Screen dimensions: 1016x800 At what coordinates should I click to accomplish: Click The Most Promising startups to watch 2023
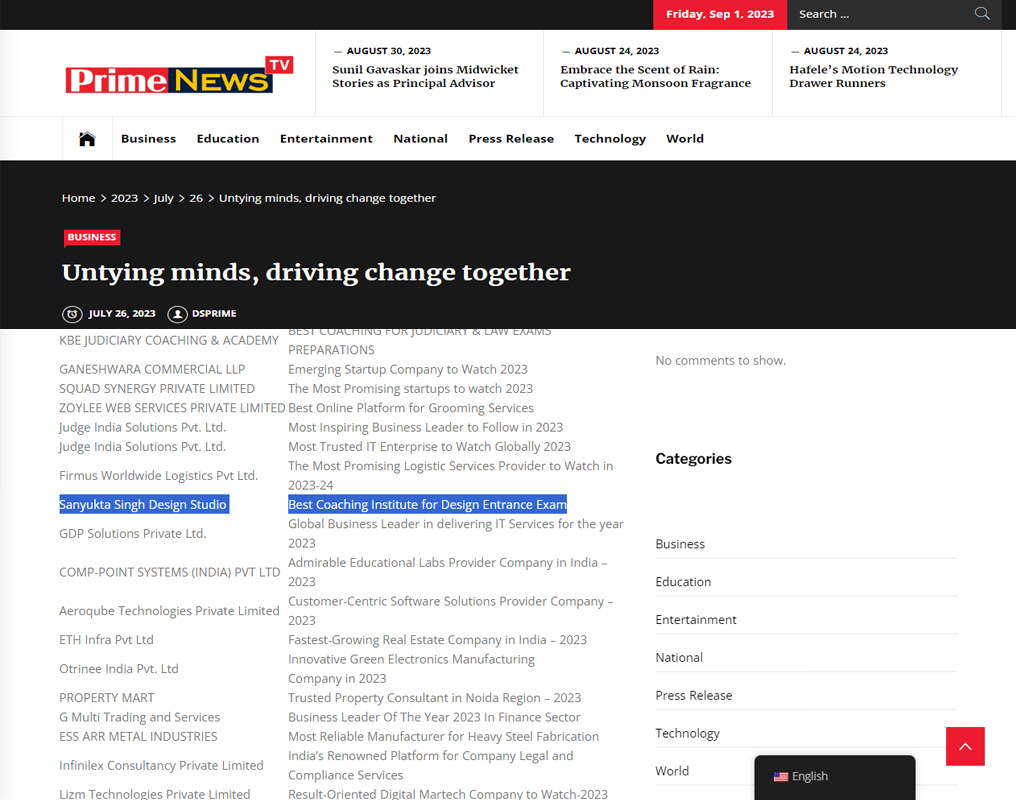pos(410,389)
